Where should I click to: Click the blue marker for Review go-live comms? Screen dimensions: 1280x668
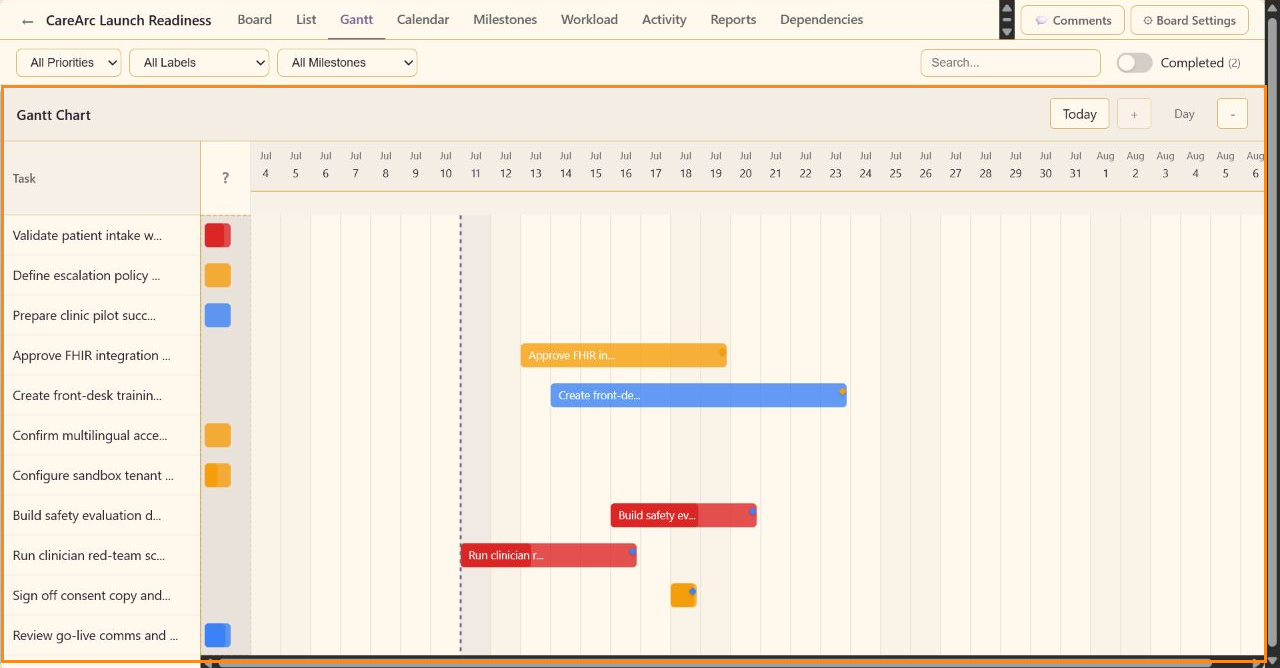coord(218,635)
